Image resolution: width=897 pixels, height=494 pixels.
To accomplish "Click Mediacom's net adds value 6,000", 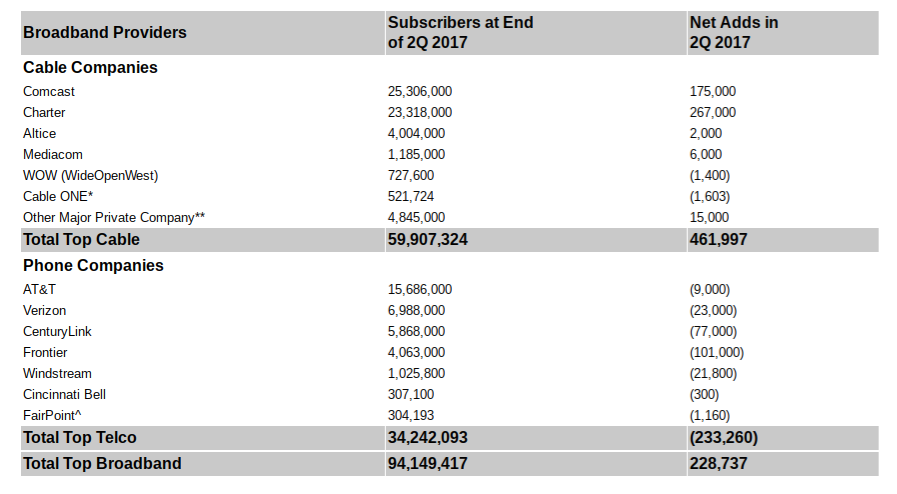I will tap(706, 154).
